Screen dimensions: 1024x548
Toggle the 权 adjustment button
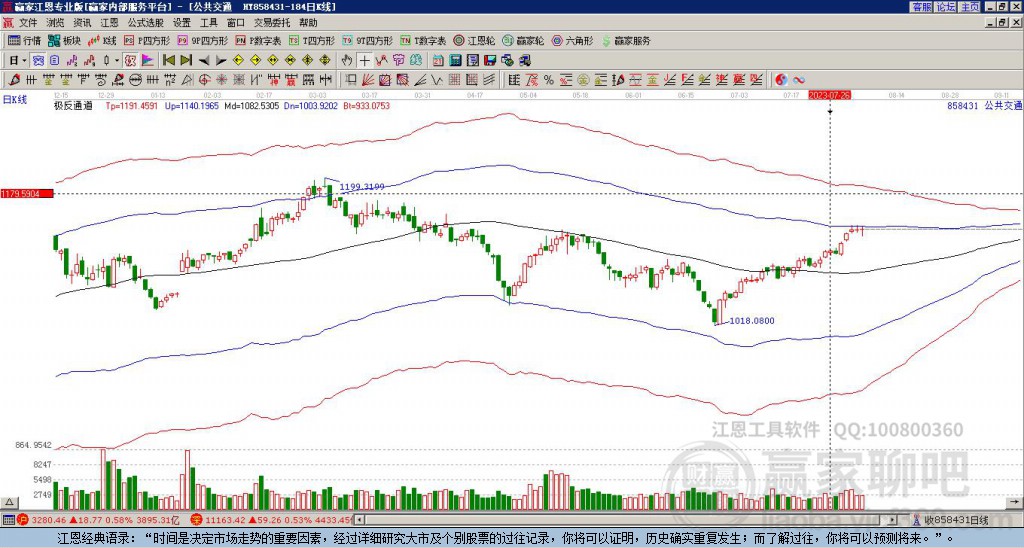tap(130, 61)
